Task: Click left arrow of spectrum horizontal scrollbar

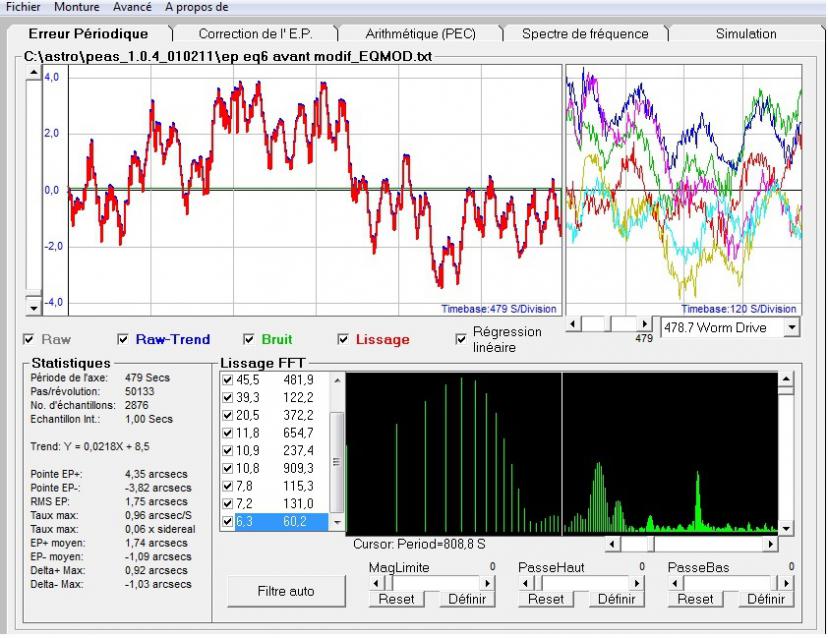Action: click(613, 543)
